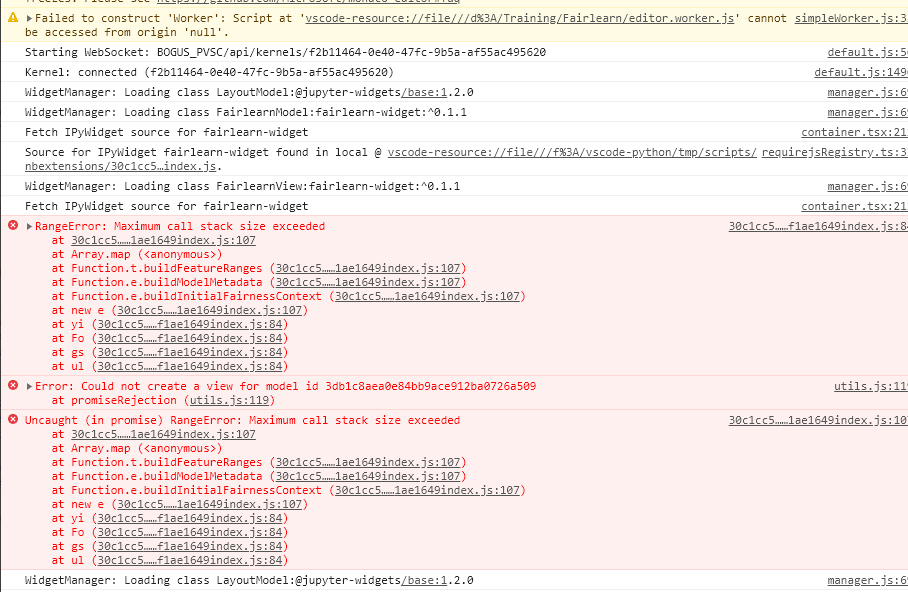
Task: Open simpleWorker.js source link
Action: click(x=851, y=19)
